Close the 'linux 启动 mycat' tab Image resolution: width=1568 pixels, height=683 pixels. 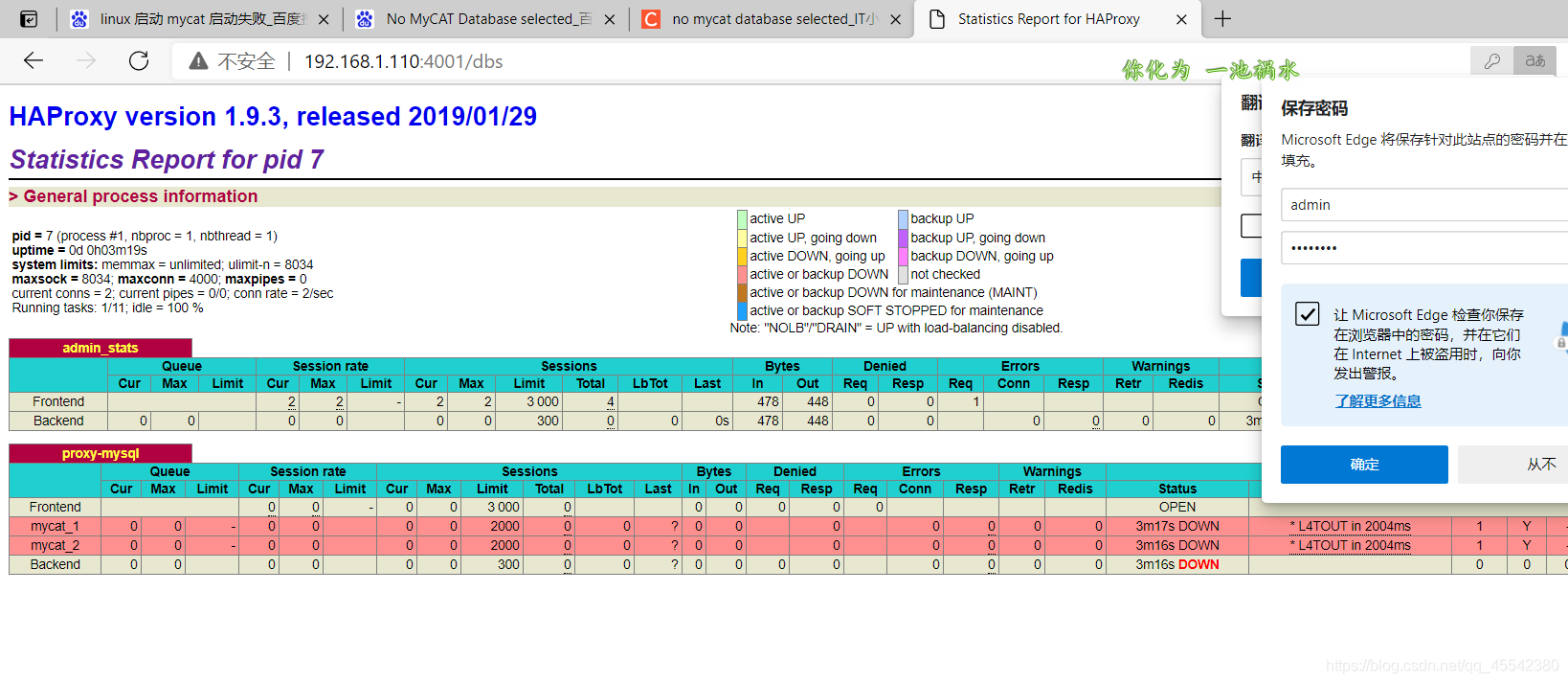click(324, 19)
